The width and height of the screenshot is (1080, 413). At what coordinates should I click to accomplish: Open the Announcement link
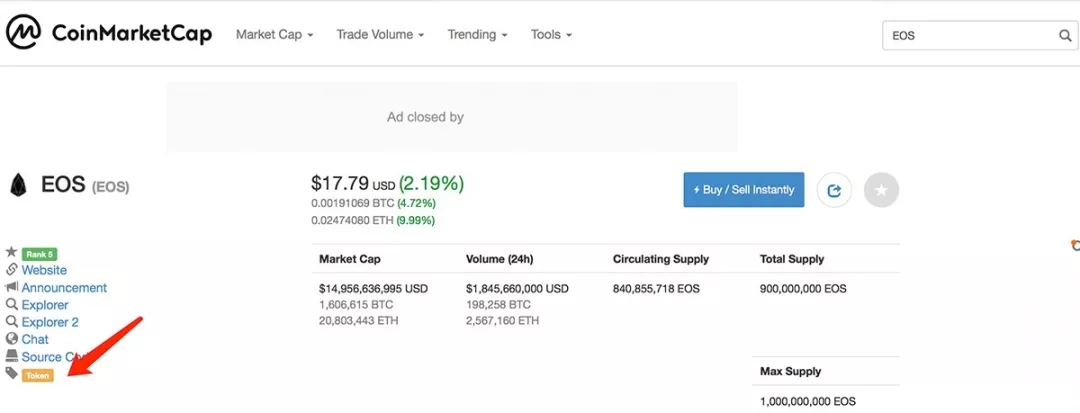coord(64,287)
